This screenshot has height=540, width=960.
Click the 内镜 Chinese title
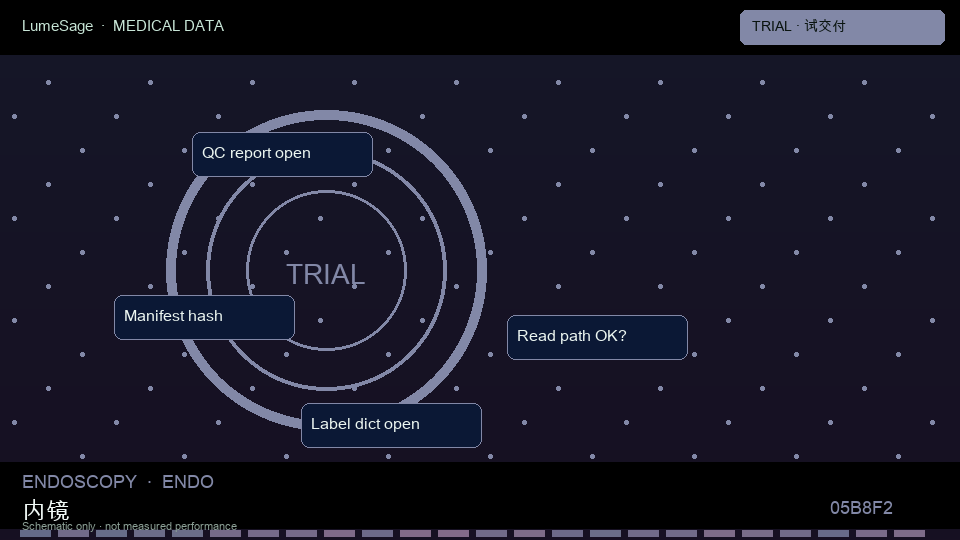tap(46, 509)
